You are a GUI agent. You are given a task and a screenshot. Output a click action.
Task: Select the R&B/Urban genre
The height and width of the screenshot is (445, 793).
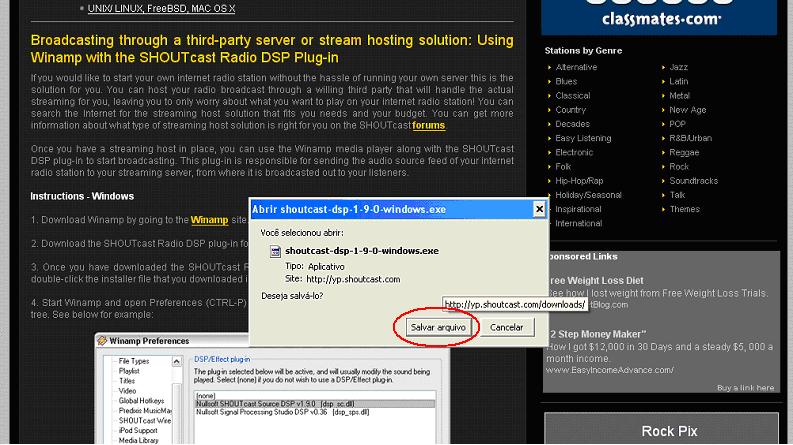pos(690,138)
